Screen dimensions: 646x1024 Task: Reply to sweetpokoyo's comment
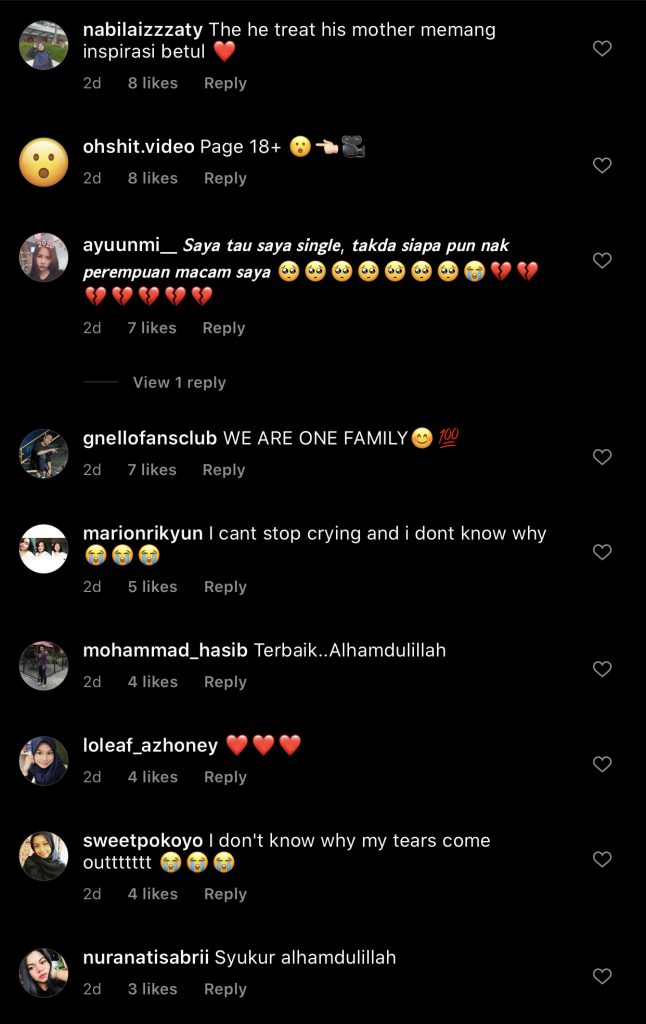[225, 894]
